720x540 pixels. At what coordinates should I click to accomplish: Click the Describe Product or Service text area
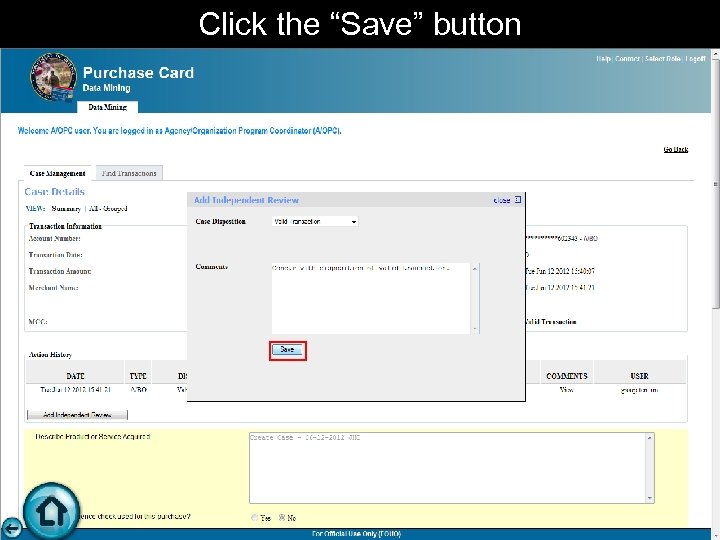(x=448, y=468)
